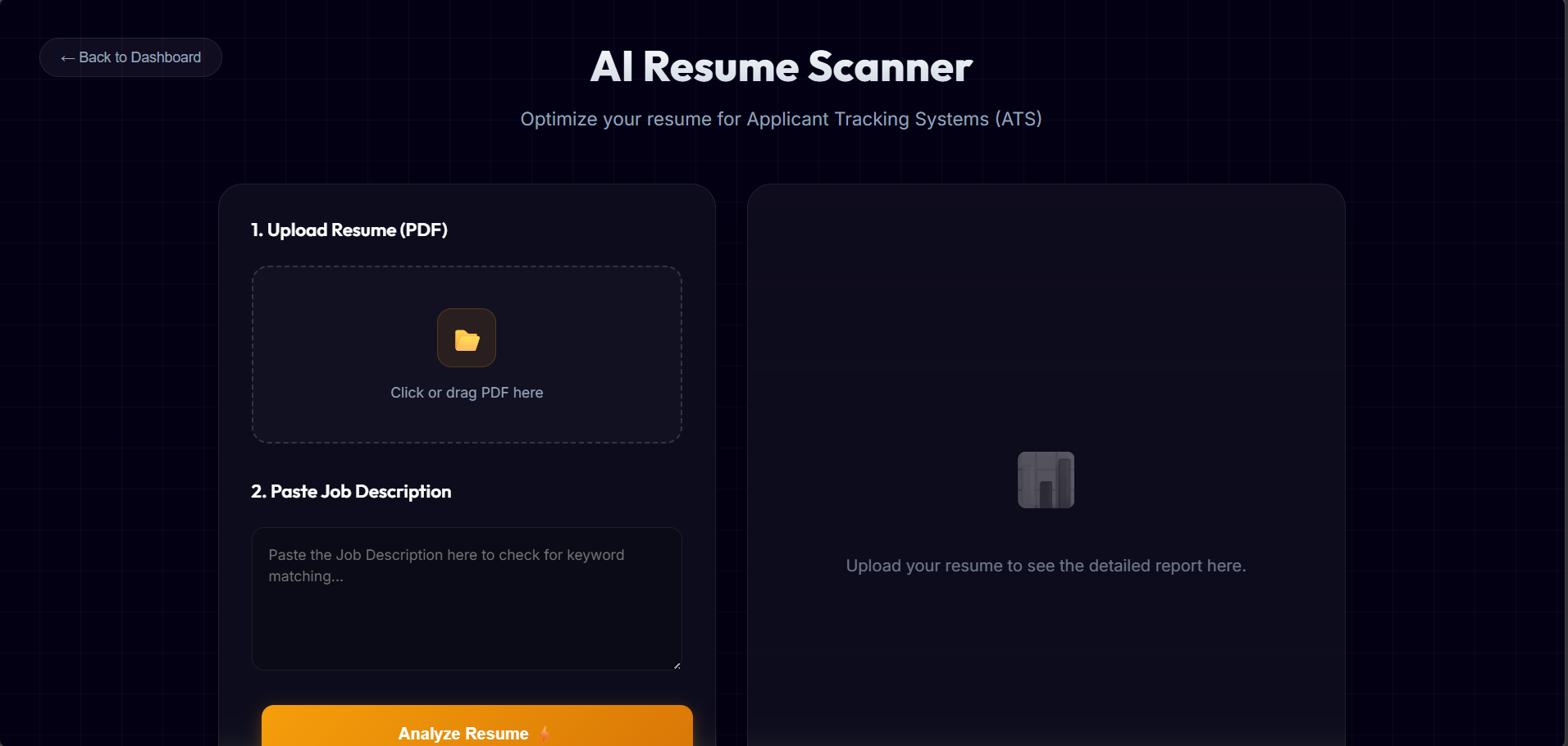This screenshot has width=1568, height=746.
Task: Click the textarea resize grip
Action: tap(676, 664)
